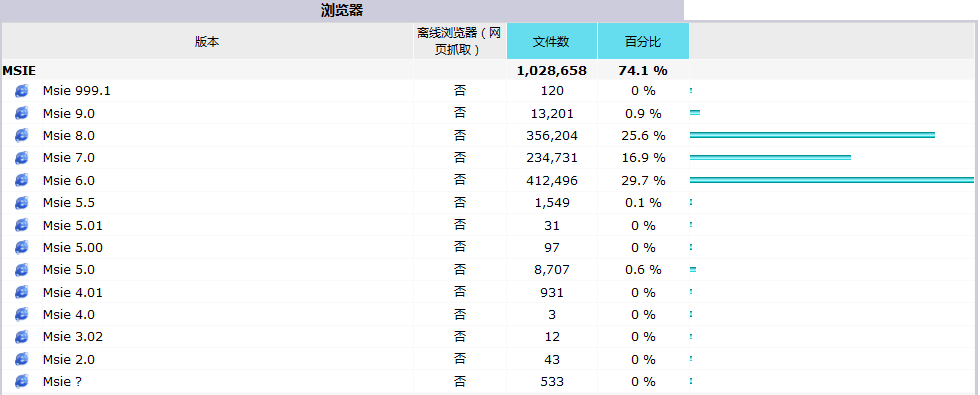The height and width of the screenshot is (395, 980).
Task: Click the 离线浏览器 column header
Action: (x=459, y=41)
